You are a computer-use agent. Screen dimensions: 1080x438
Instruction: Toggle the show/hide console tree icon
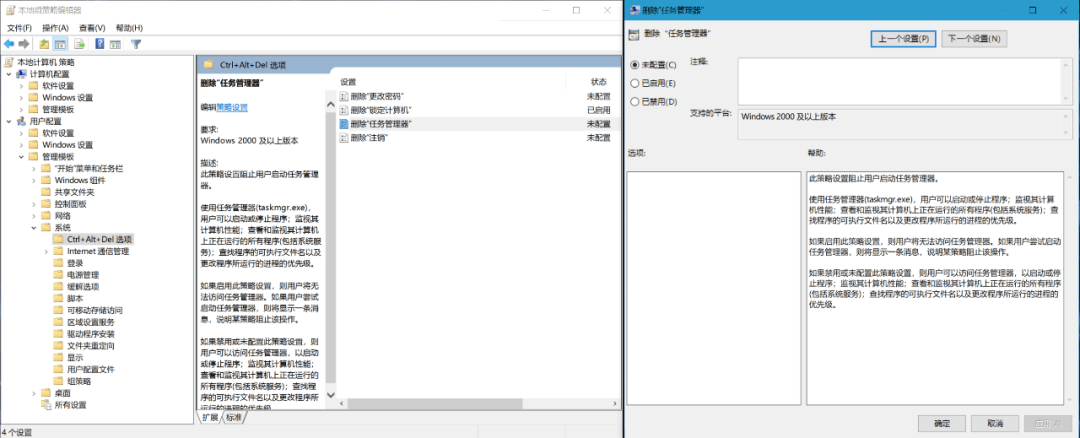pos(61,44)
